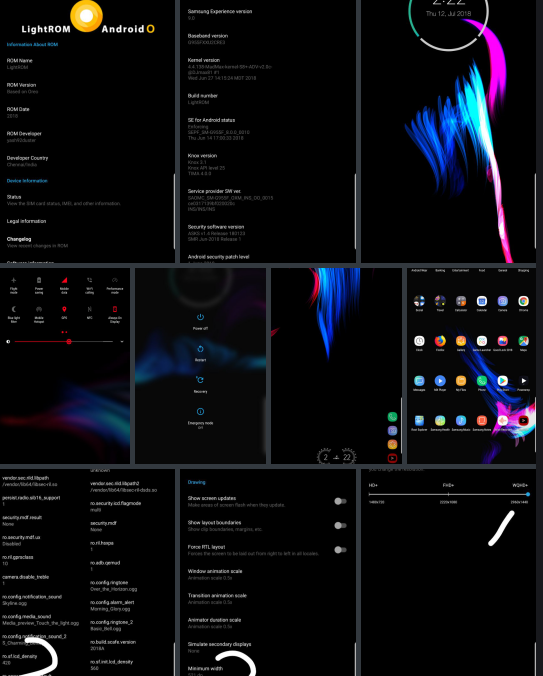Open Transition animation scale option
Image resolution: width=543 pixels, height=676 pixels.
coord(267,598)
